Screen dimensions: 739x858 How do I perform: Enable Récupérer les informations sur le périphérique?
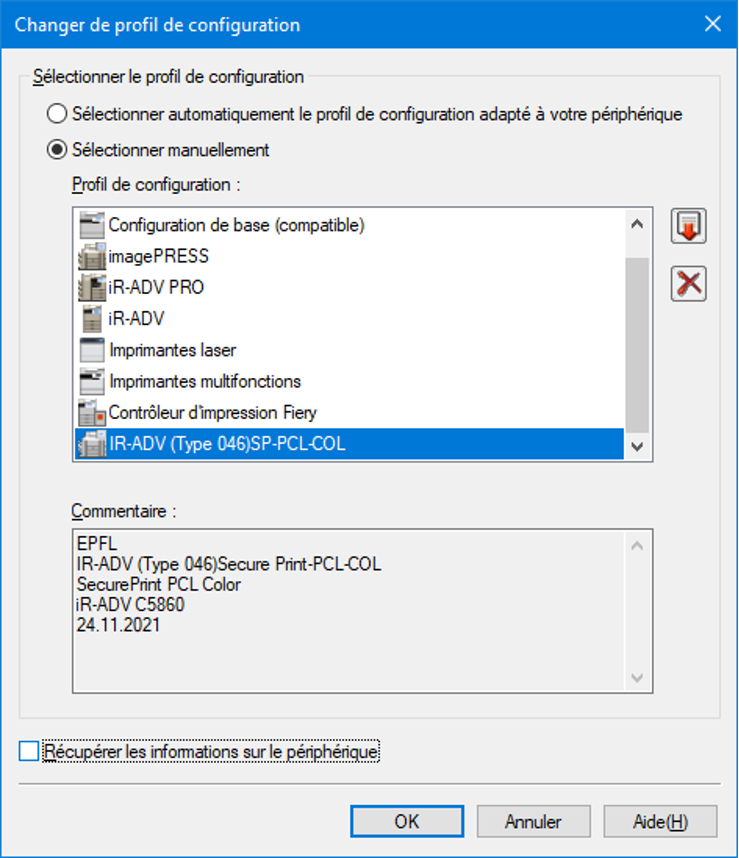(x=29, y=751)
